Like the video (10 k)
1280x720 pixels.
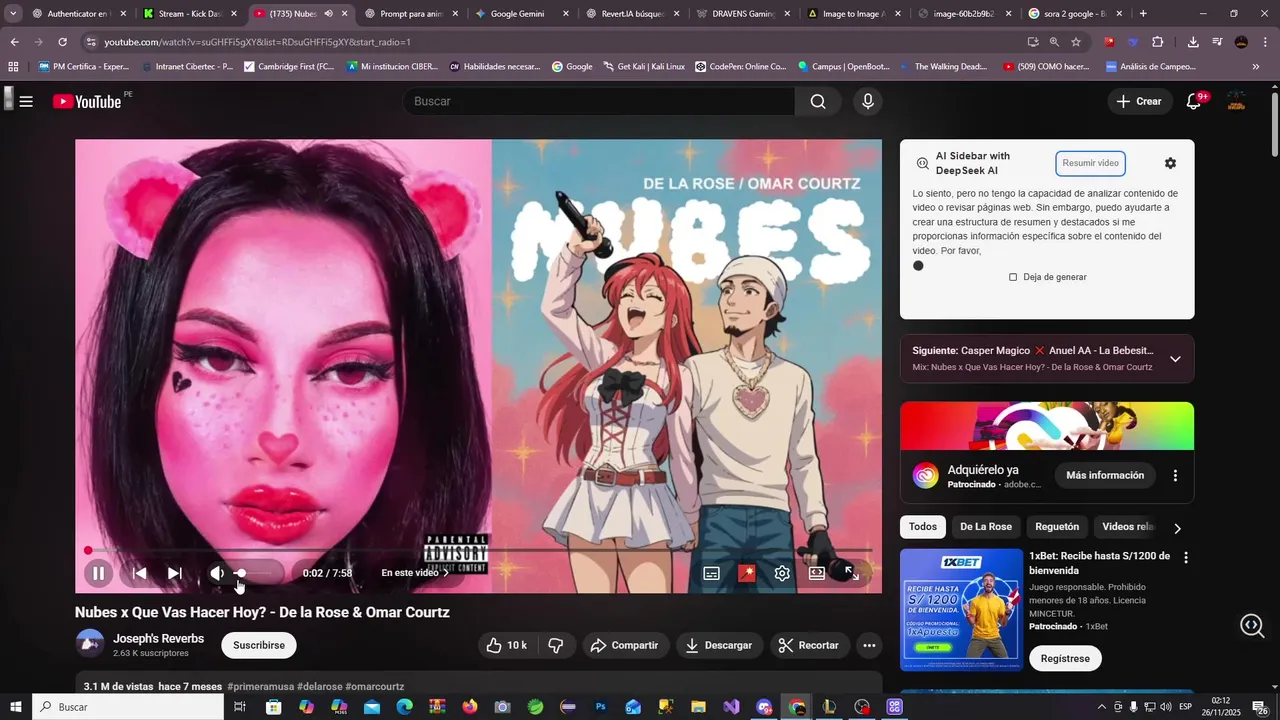point(507,645)
